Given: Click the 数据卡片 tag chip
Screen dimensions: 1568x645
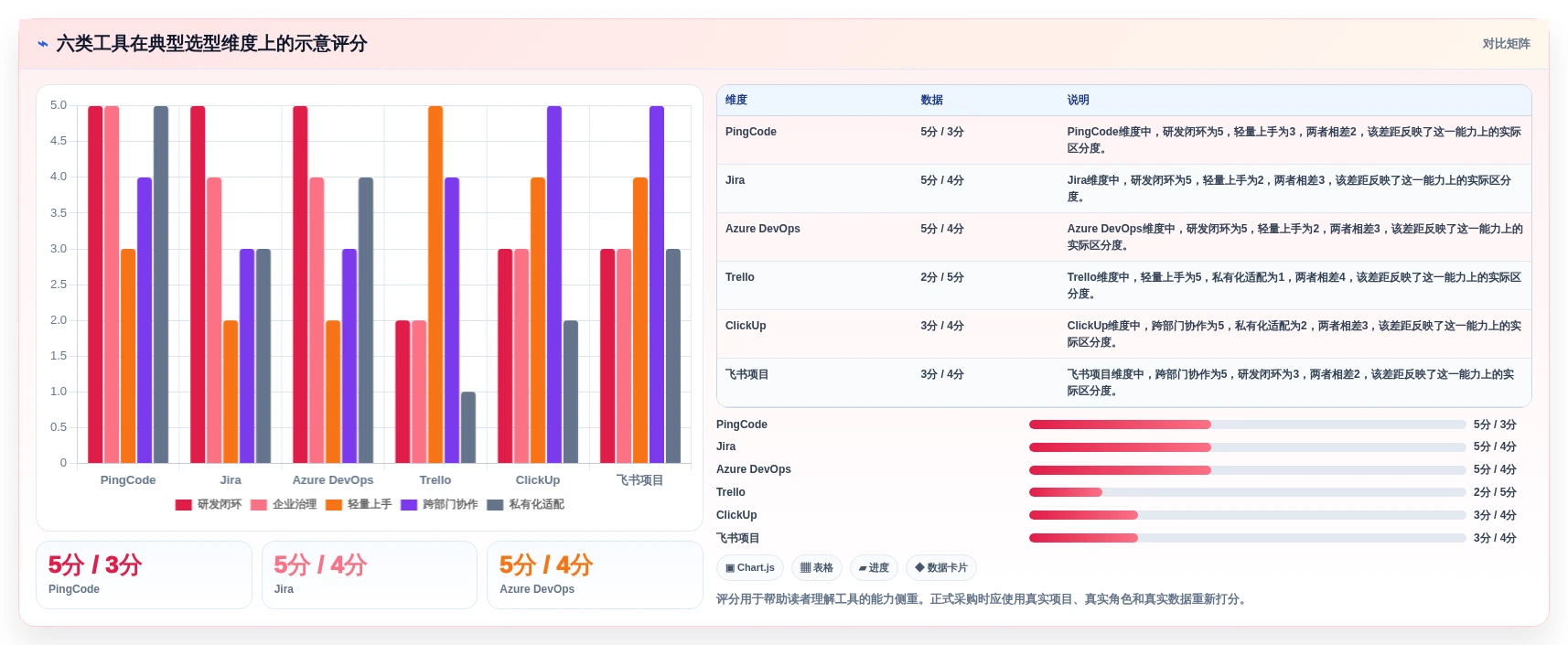Looking at the screenshot, I should click(941, 568).
